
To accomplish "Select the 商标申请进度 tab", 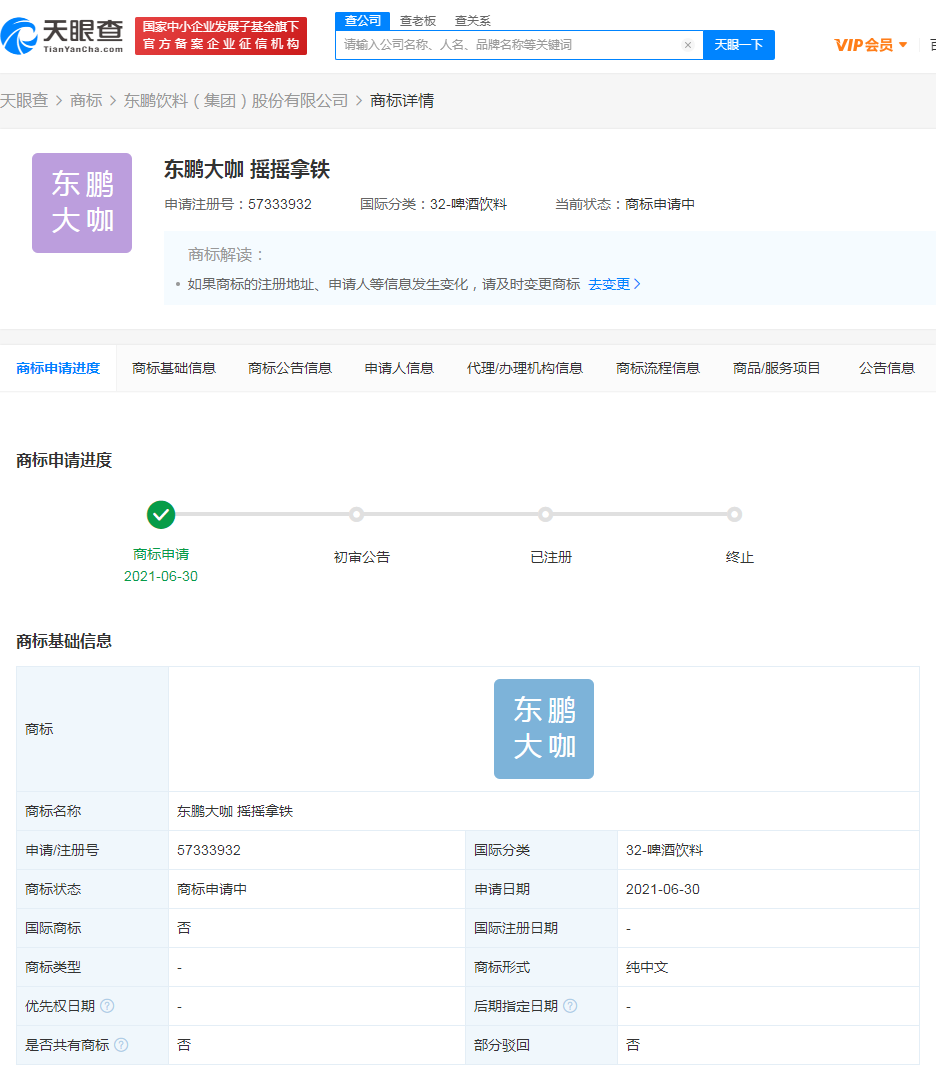I will (58, 368).
